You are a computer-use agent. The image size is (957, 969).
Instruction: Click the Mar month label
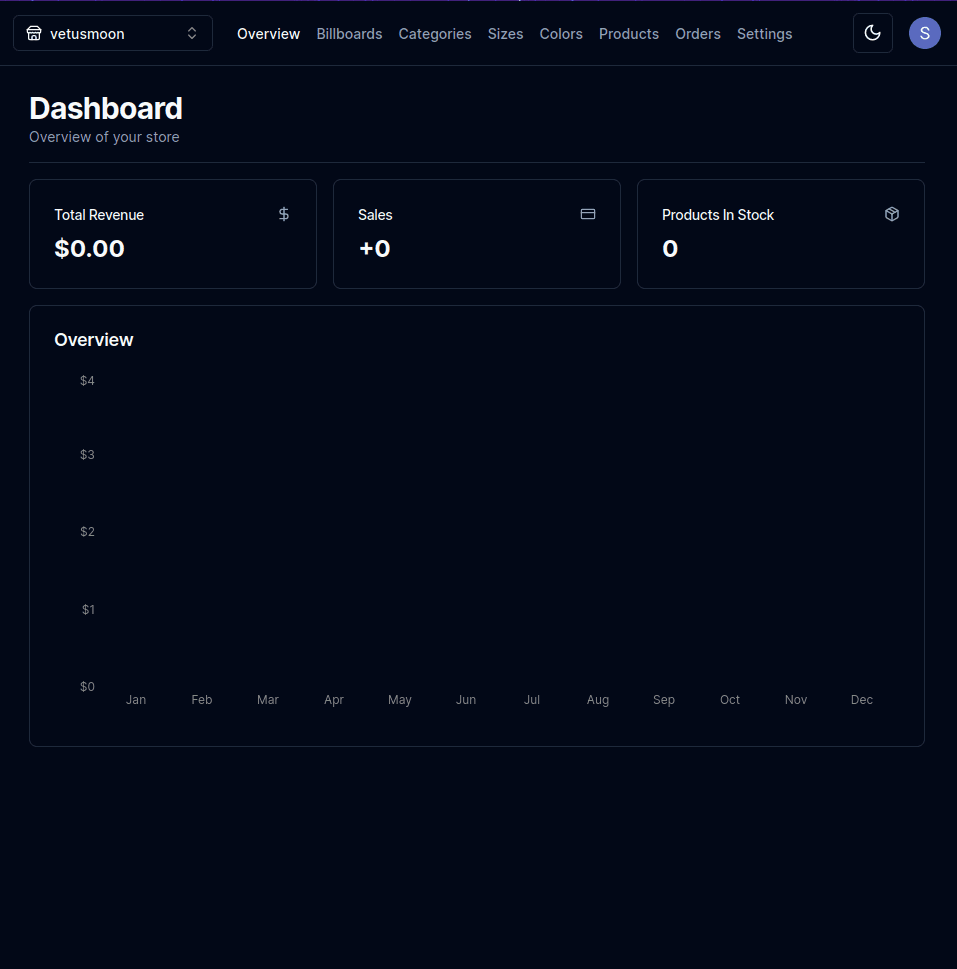[x=268, y=700]
